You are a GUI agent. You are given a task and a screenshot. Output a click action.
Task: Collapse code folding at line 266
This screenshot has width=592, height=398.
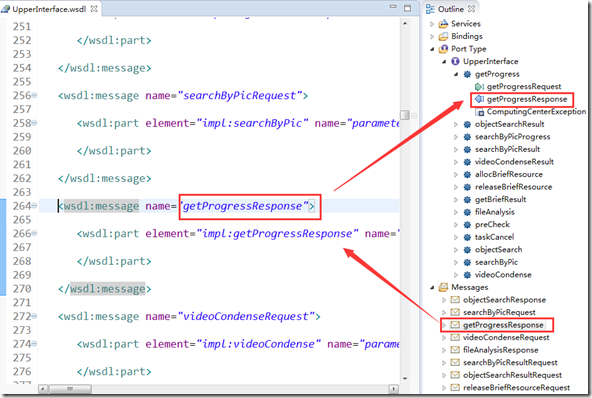(34, 233)
